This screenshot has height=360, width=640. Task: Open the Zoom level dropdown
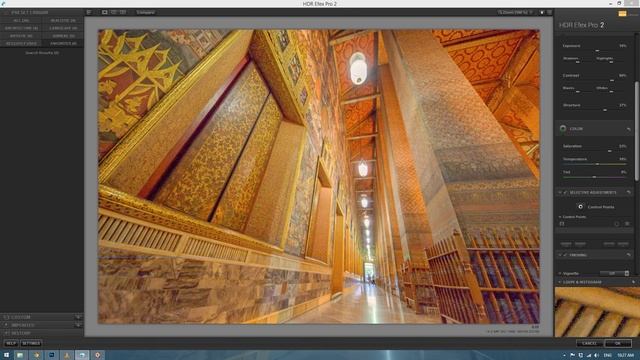pos(515,12)
